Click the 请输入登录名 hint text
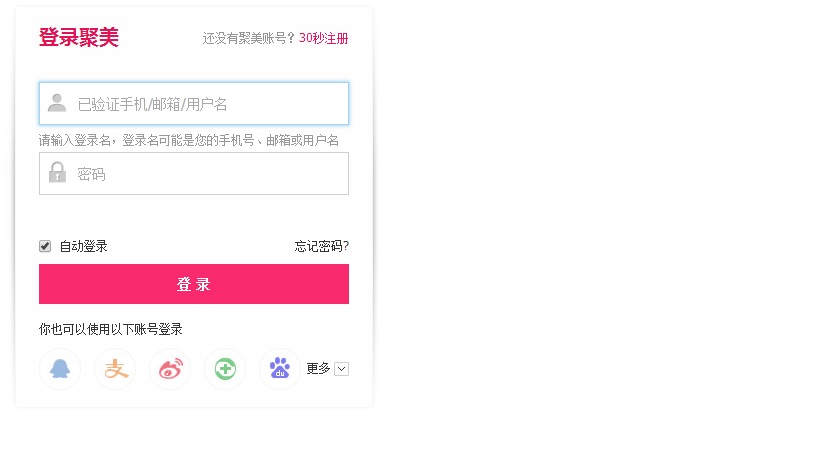This screenshot has width=816, height=460. [189, 140]
